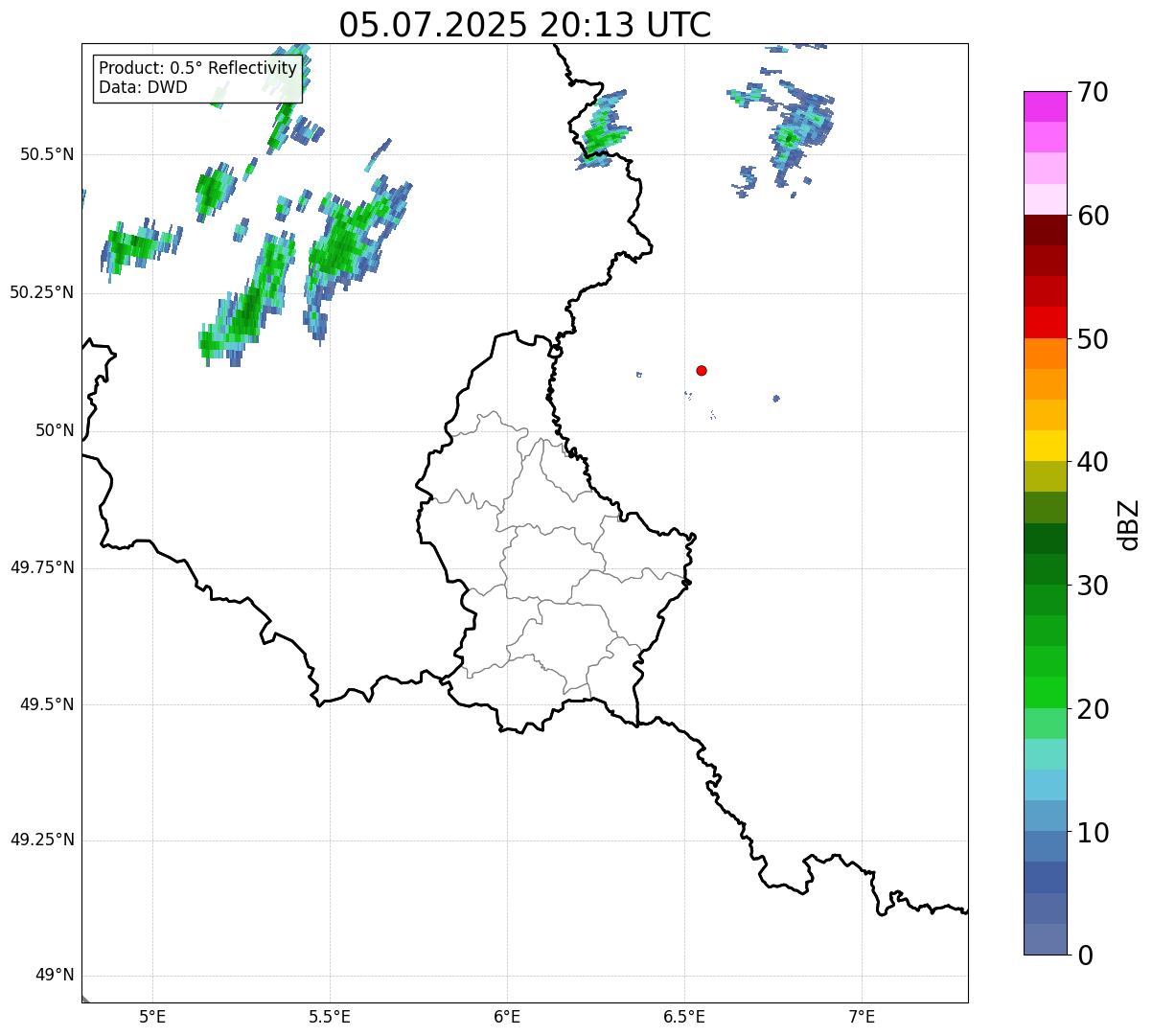Click the longitude label "7°E"
This screenshot has height=1036, width=1152.
pos(862,1016)
